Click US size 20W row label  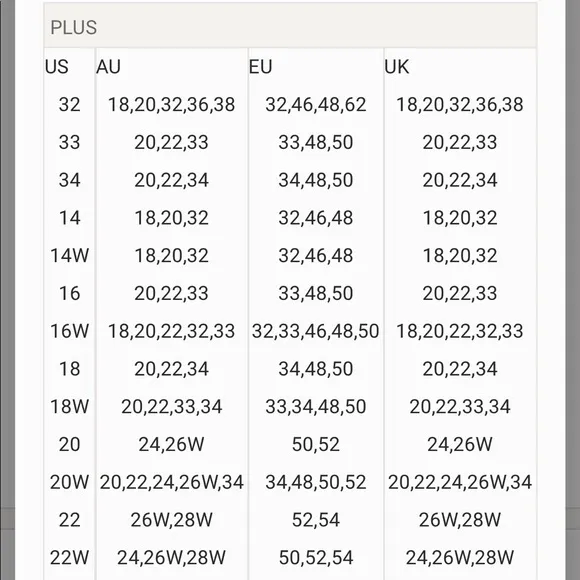tap(70, 482)
